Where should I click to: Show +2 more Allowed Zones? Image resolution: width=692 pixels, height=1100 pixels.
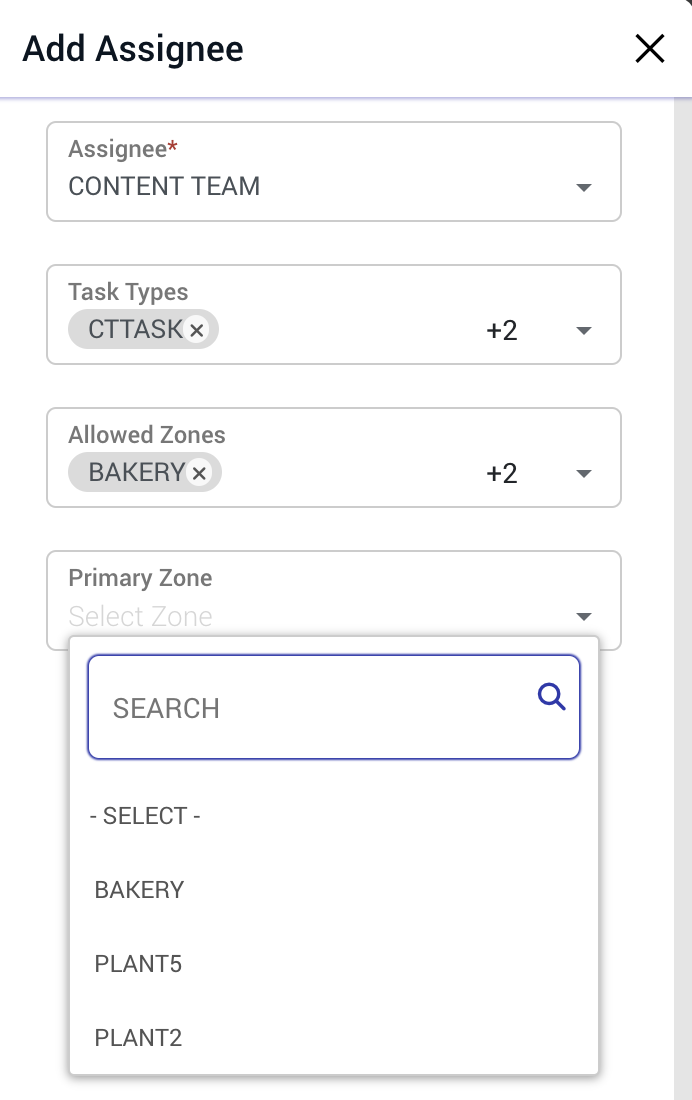(x=501, y=473)
